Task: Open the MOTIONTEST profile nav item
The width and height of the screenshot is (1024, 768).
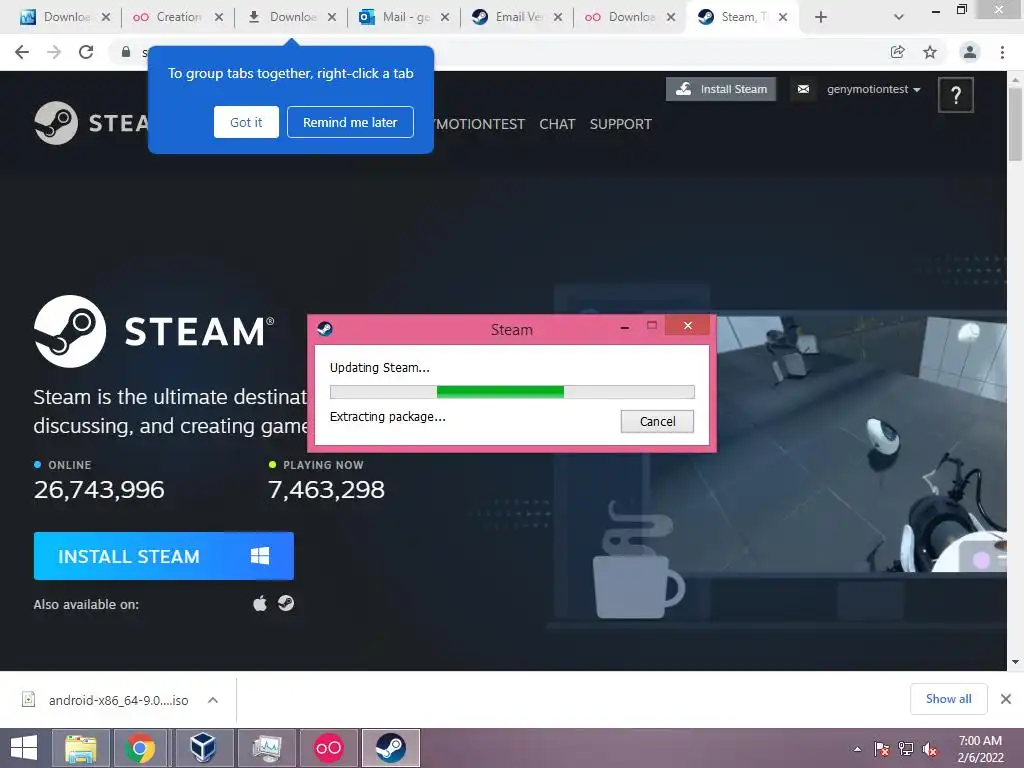Action: pos(479,124)
